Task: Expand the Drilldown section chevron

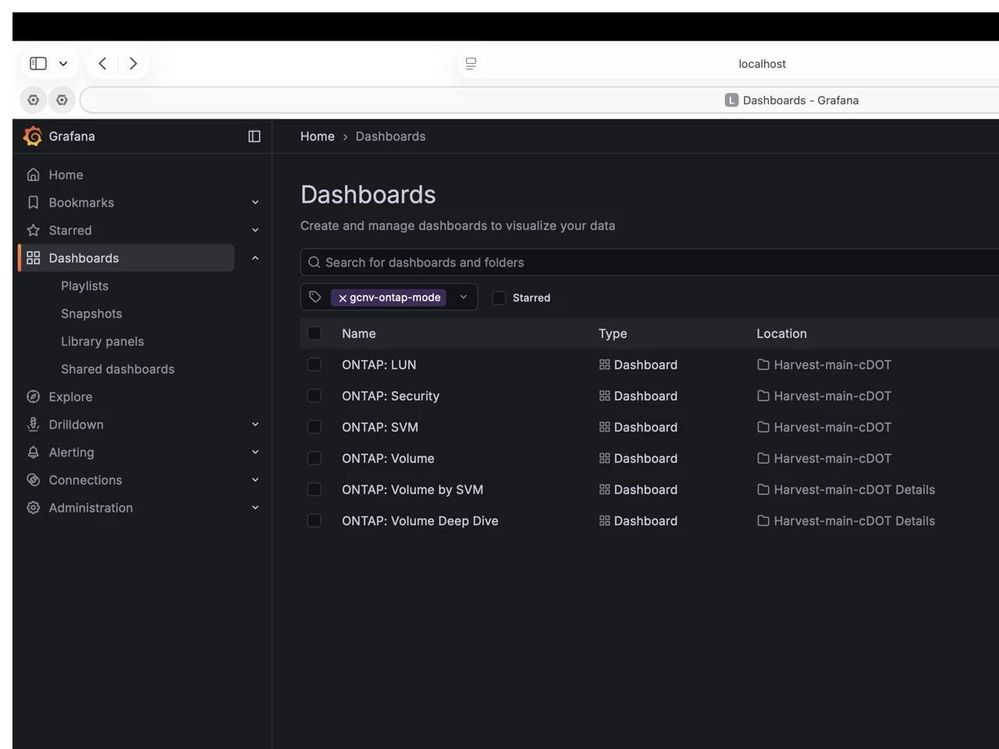Action: (x=255, y=424)
